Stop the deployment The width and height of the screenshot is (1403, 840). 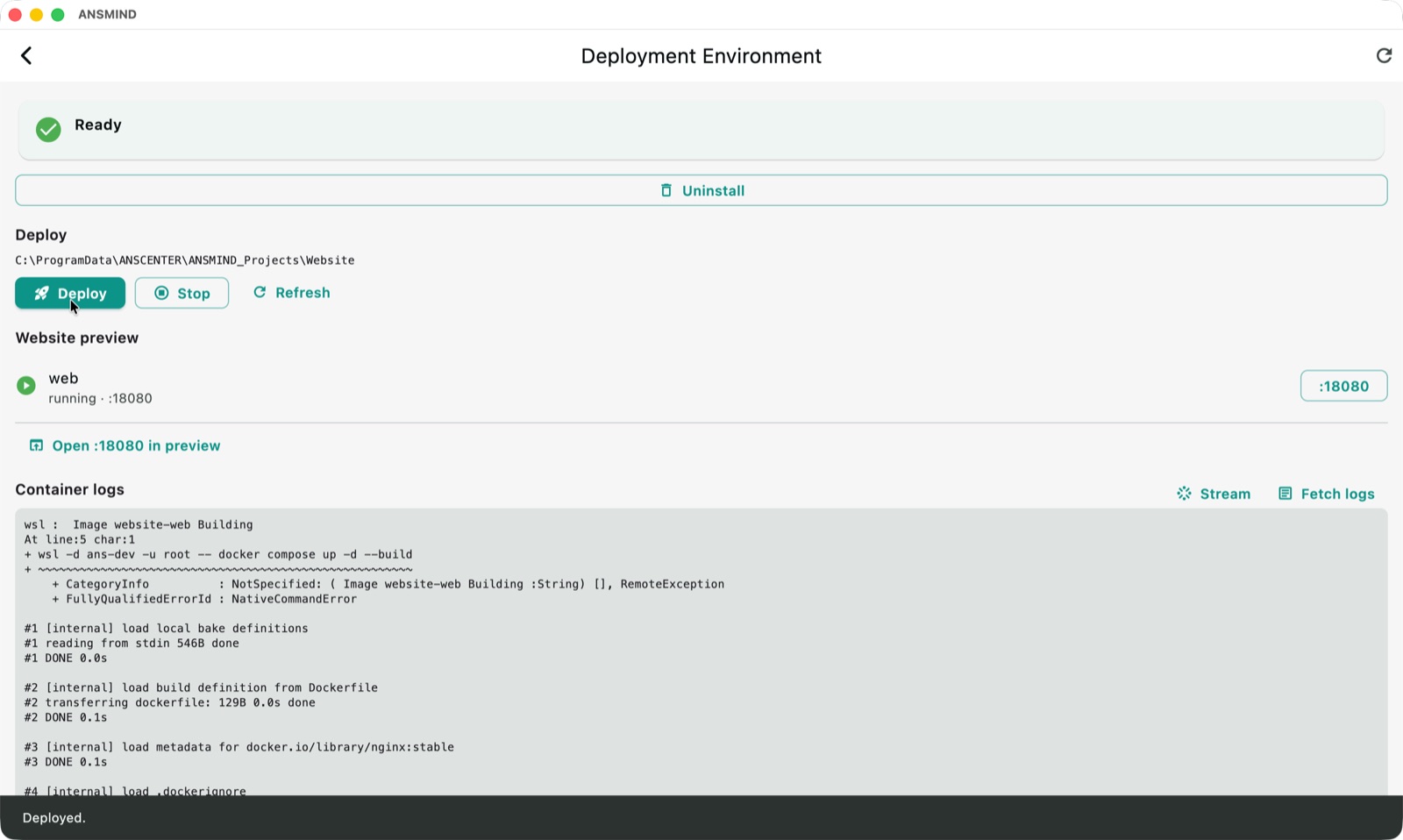[182, 293]
